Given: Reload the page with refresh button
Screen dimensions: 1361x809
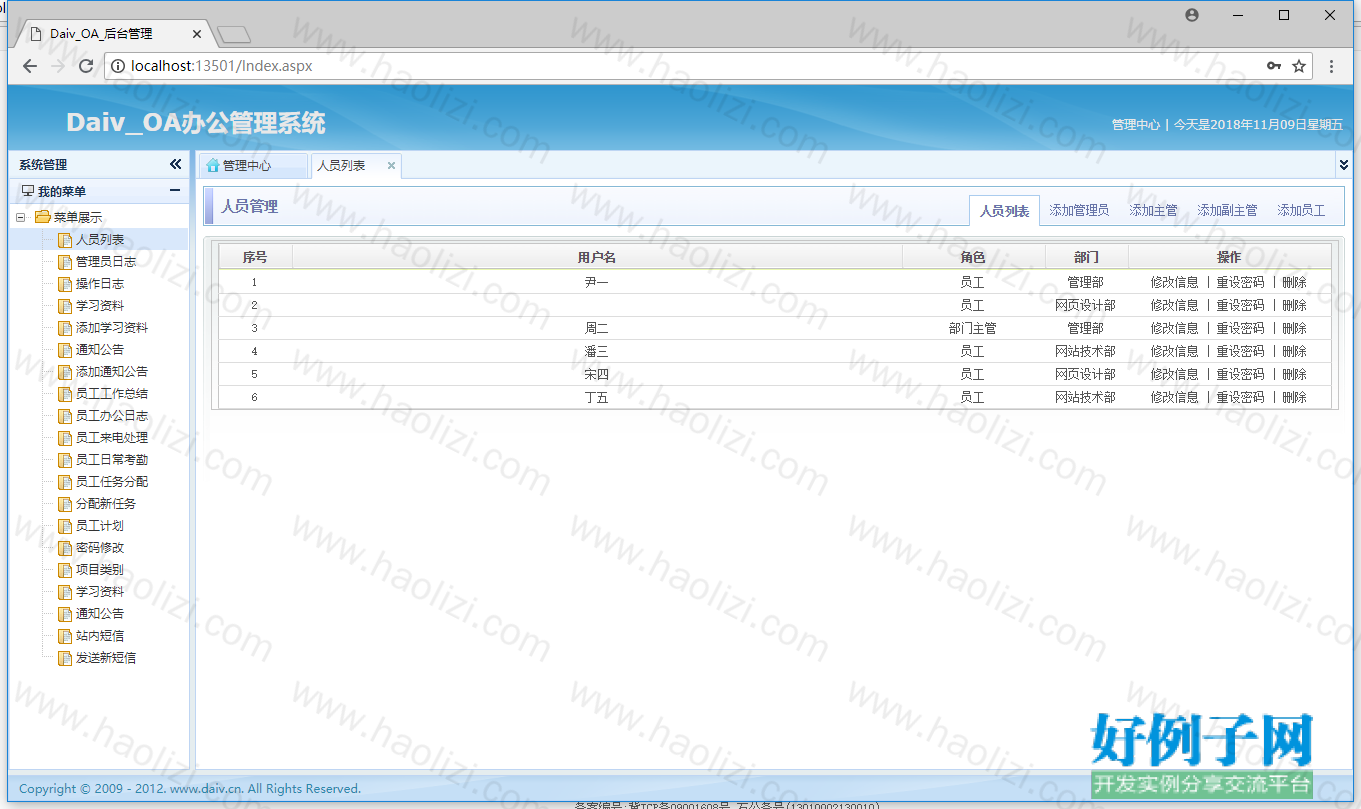Looking at the screenshot, I should coord(85,66).
